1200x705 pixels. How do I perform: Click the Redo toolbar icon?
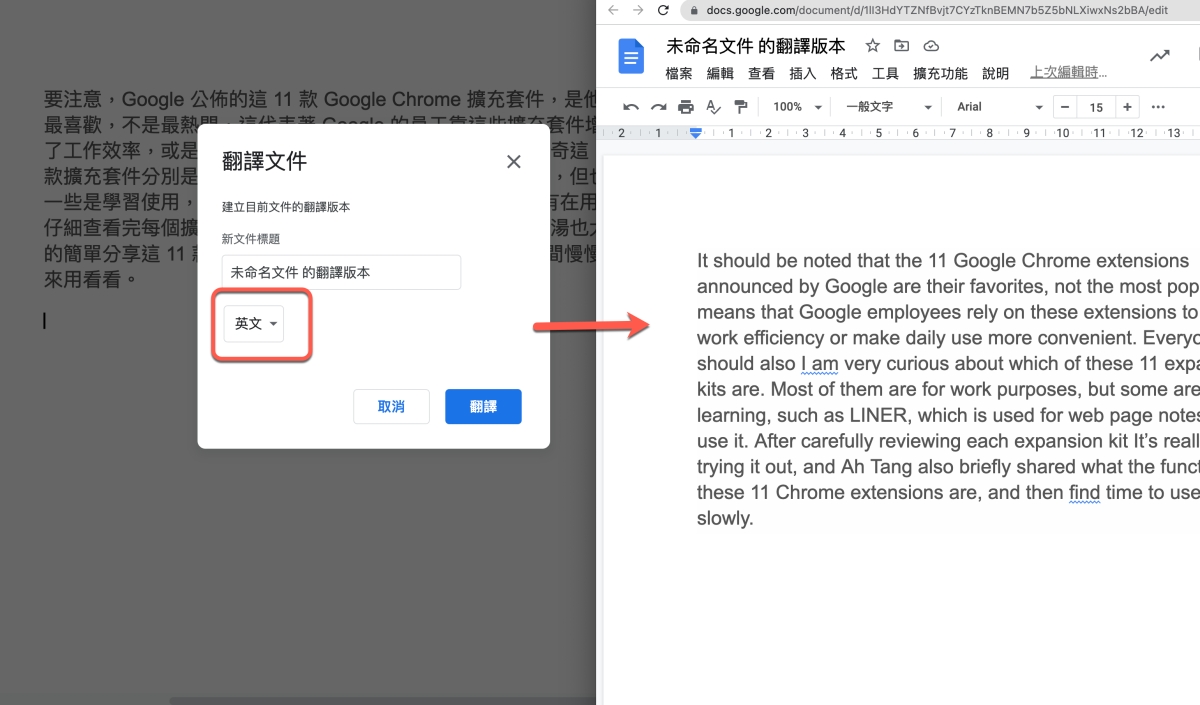[658, 107]
